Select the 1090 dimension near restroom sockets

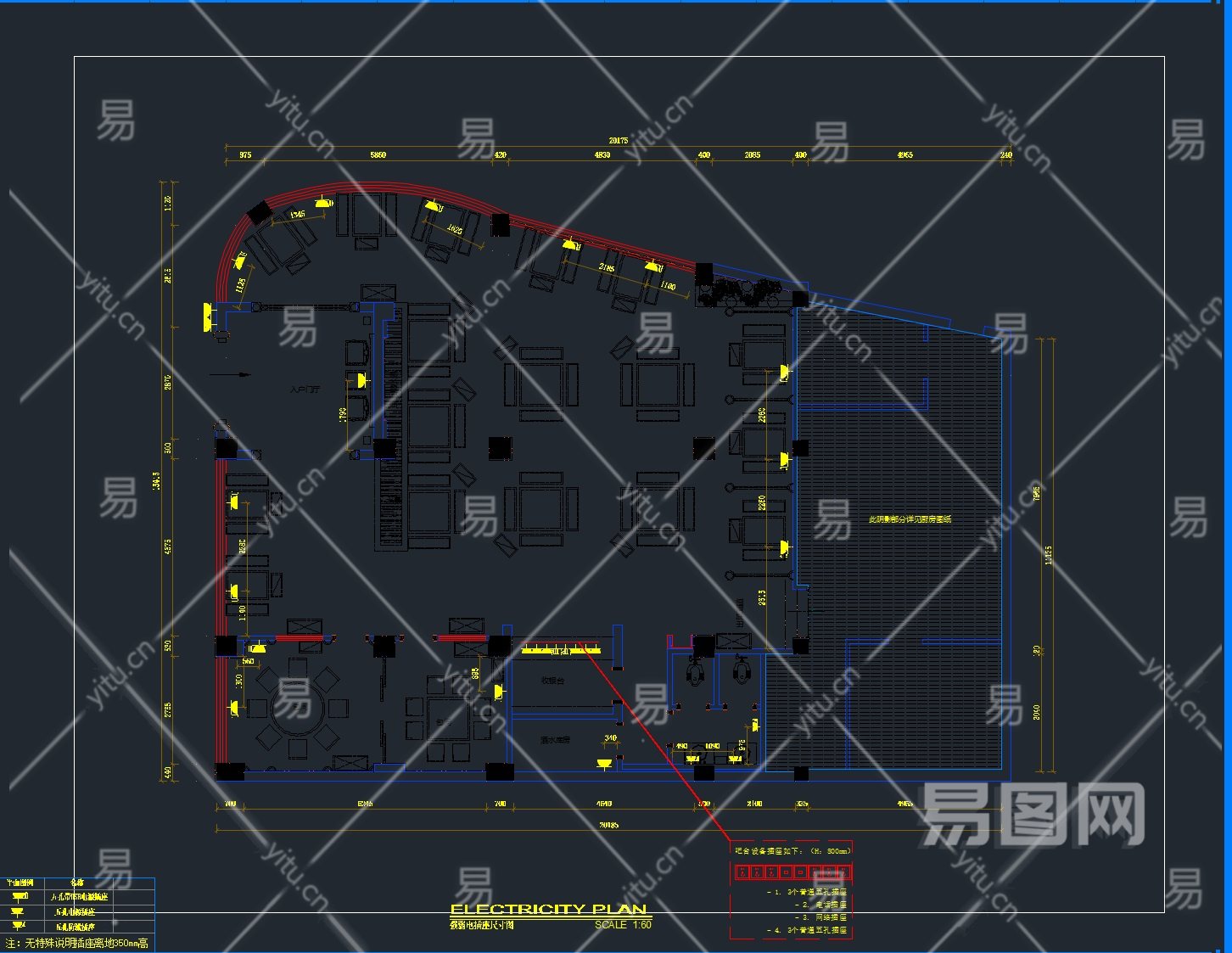pyautogui.click(x=712, y=747)
